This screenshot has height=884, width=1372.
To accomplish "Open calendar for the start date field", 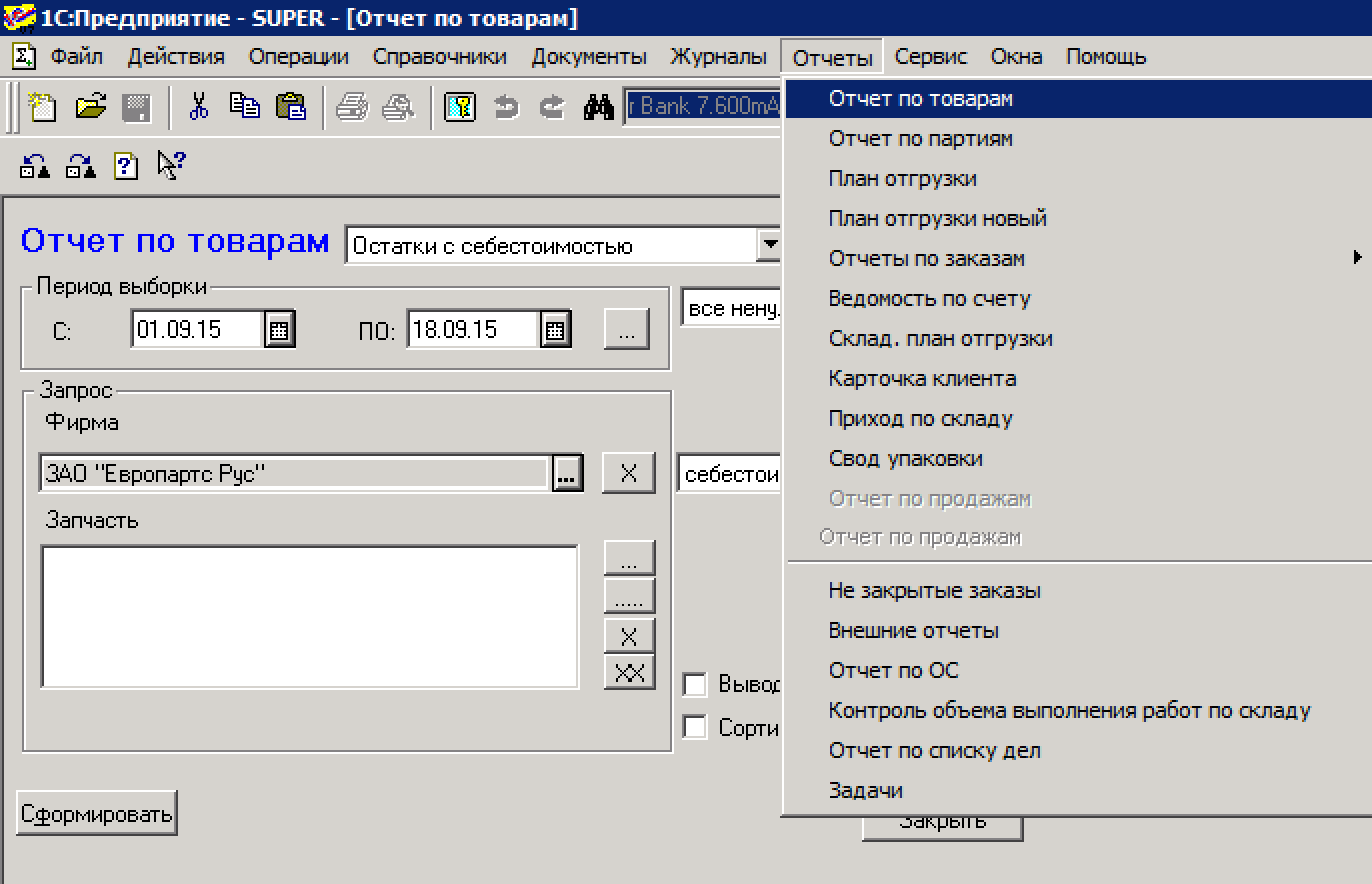I will [x=279, y=330].
